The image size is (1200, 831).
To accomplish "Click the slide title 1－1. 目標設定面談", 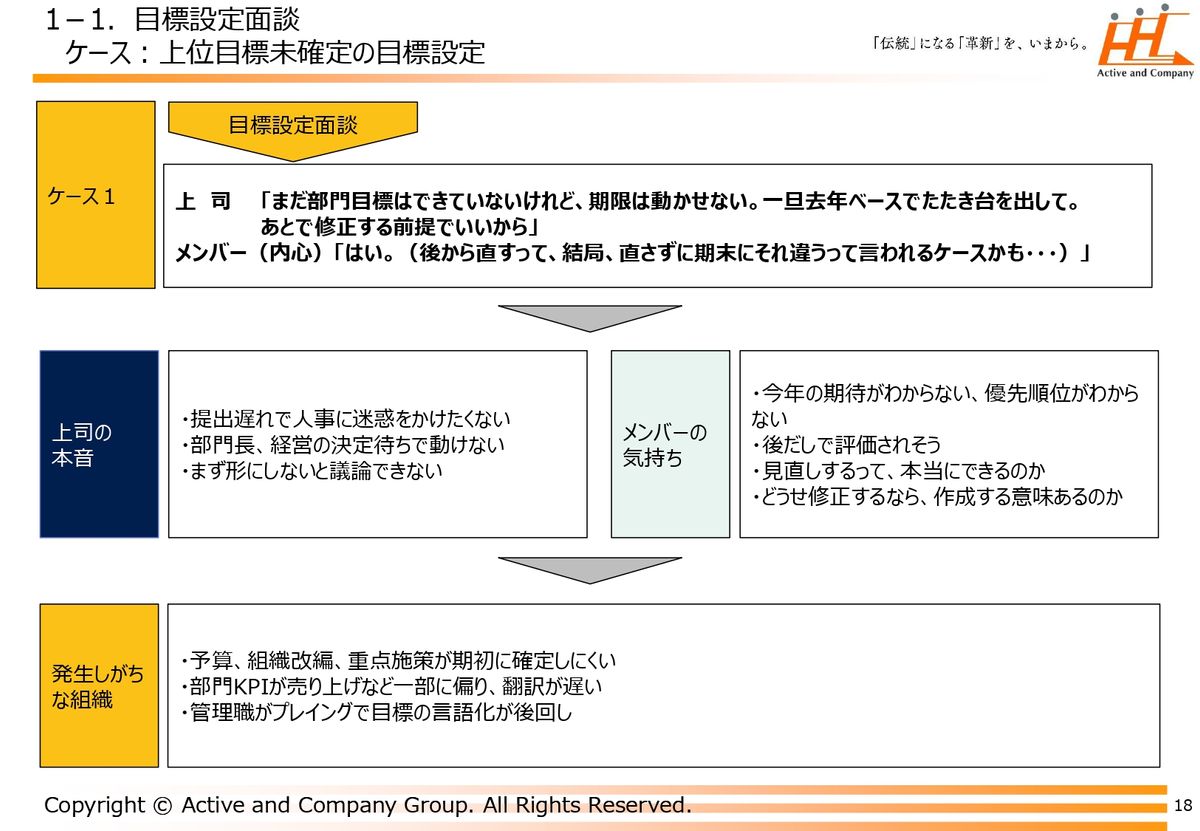I will 172,18.
